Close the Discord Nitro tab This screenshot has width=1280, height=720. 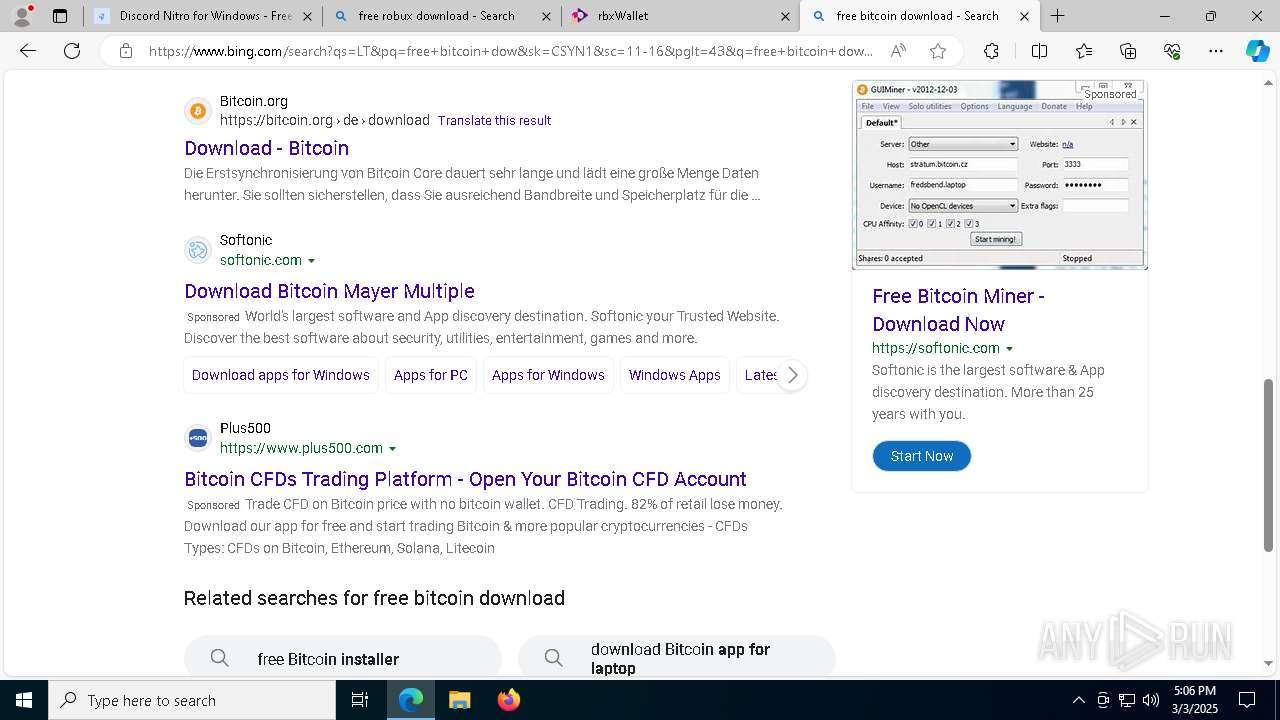tap(307, 16)
